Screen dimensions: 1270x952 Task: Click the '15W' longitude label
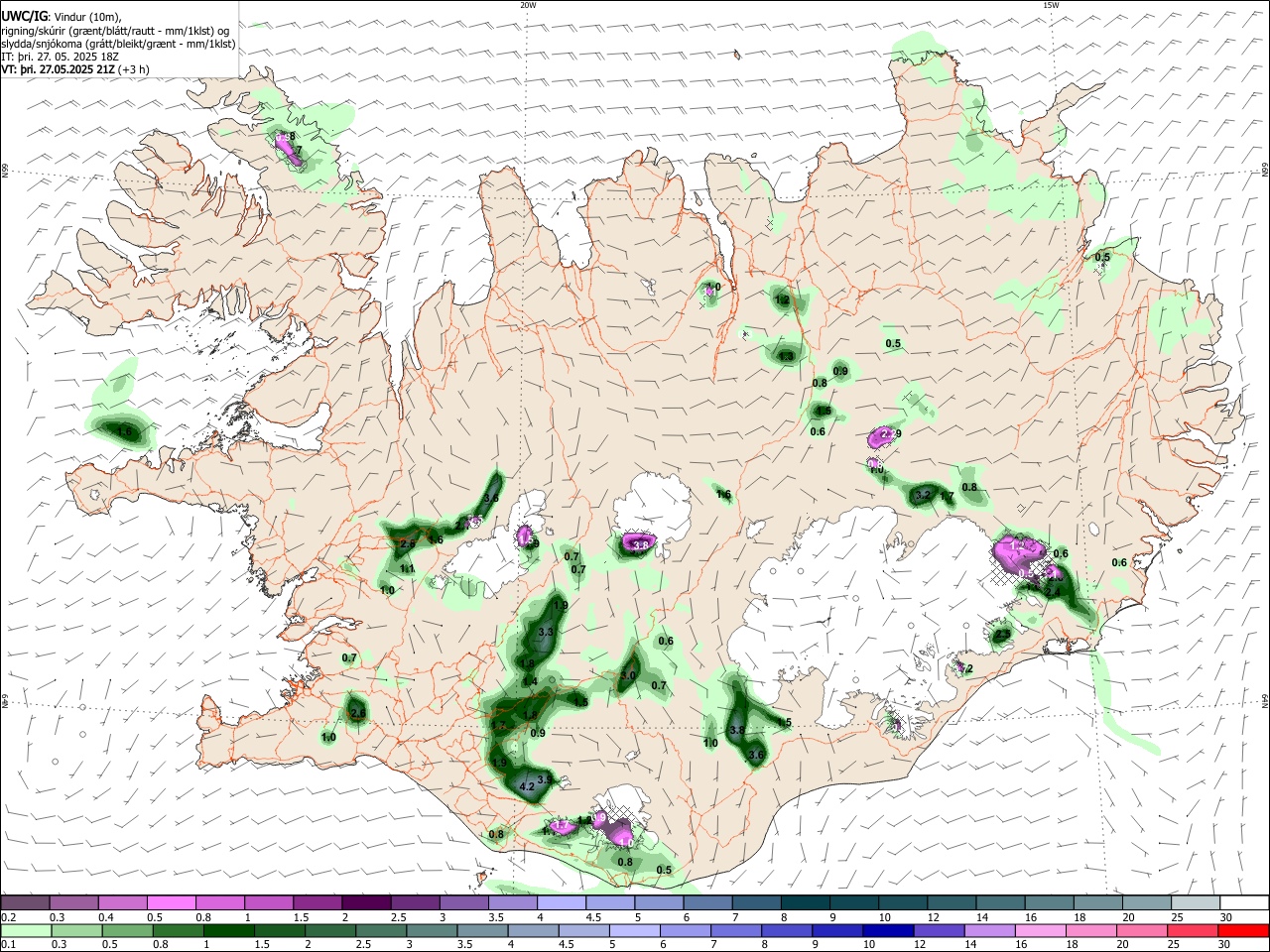coord(1051,5)
